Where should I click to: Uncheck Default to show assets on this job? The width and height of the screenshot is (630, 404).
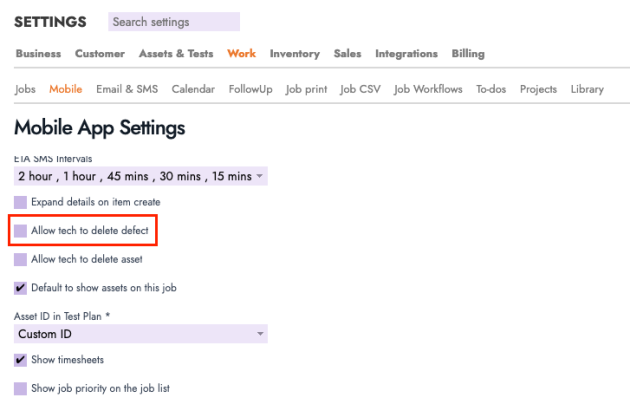21,288
